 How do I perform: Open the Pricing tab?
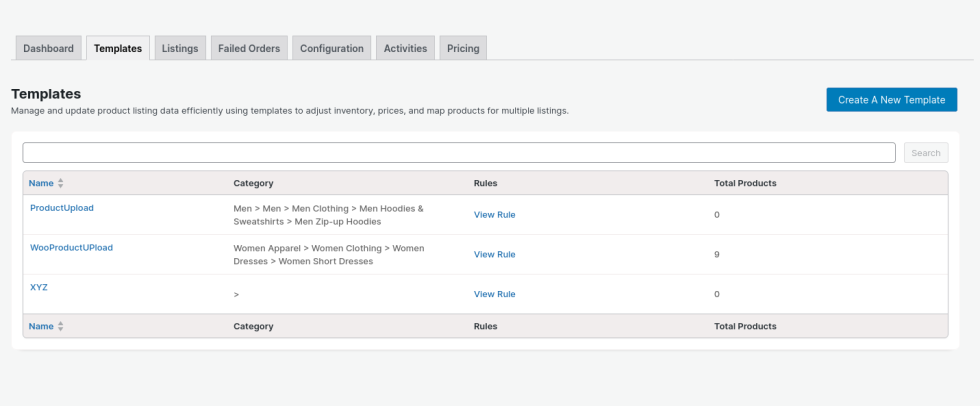[x=463, y=48]
